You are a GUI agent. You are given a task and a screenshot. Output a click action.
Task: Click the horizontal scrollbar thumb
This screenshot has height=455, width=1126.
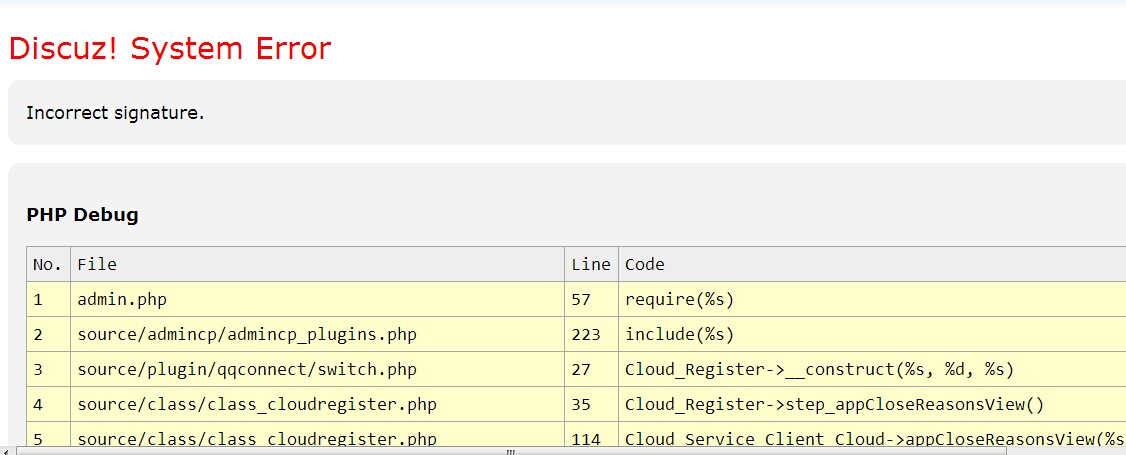click(510, 451)
